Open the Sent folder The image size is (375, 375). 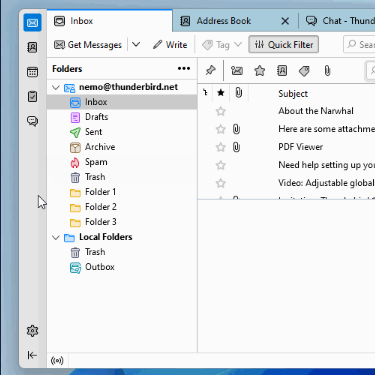pos(122,132)
